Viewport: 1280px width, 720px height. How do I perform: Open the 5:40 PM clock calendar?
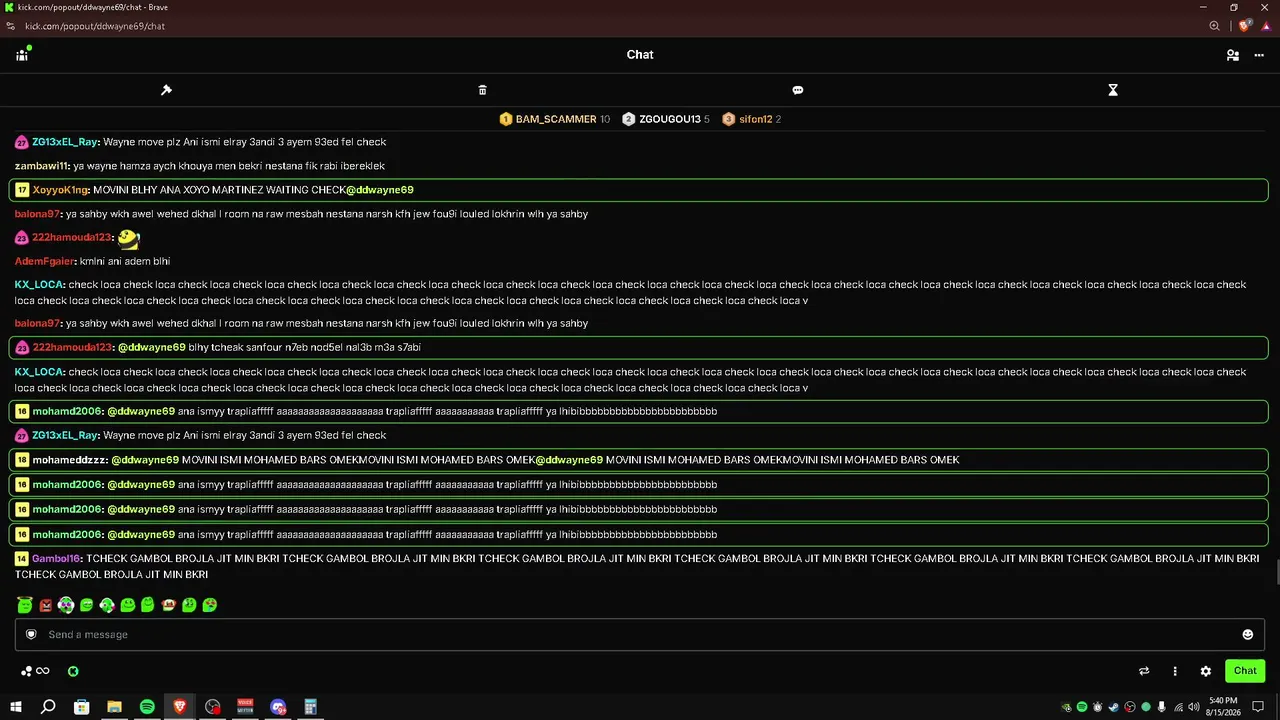1224,707
